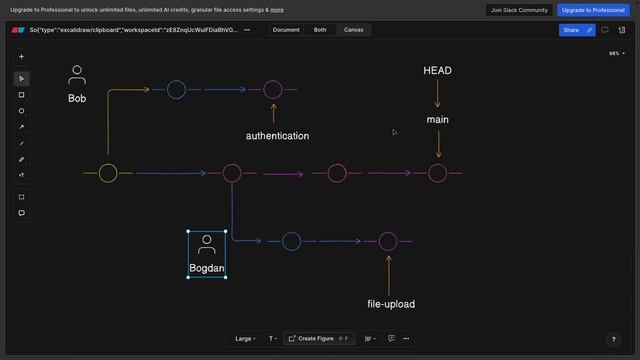
Task: Open the Large text size dropdown
Action: (x=245, y=338)
